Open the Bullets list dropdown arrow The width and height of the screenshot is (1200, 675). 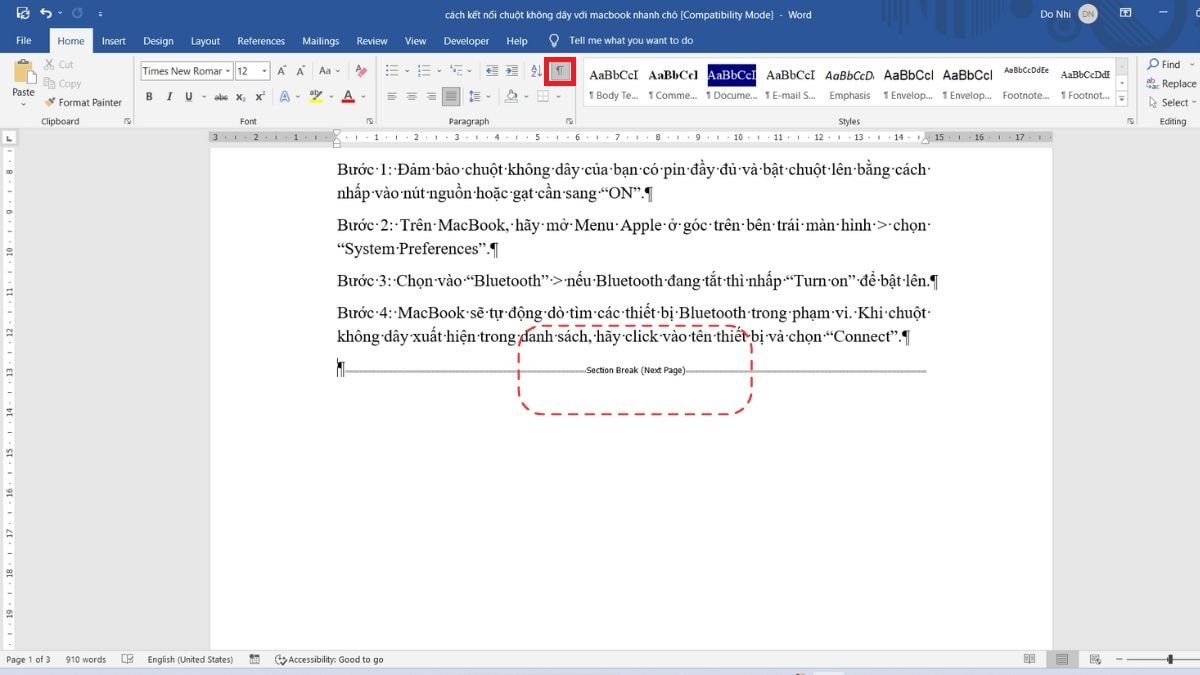(x=406, y=71)
